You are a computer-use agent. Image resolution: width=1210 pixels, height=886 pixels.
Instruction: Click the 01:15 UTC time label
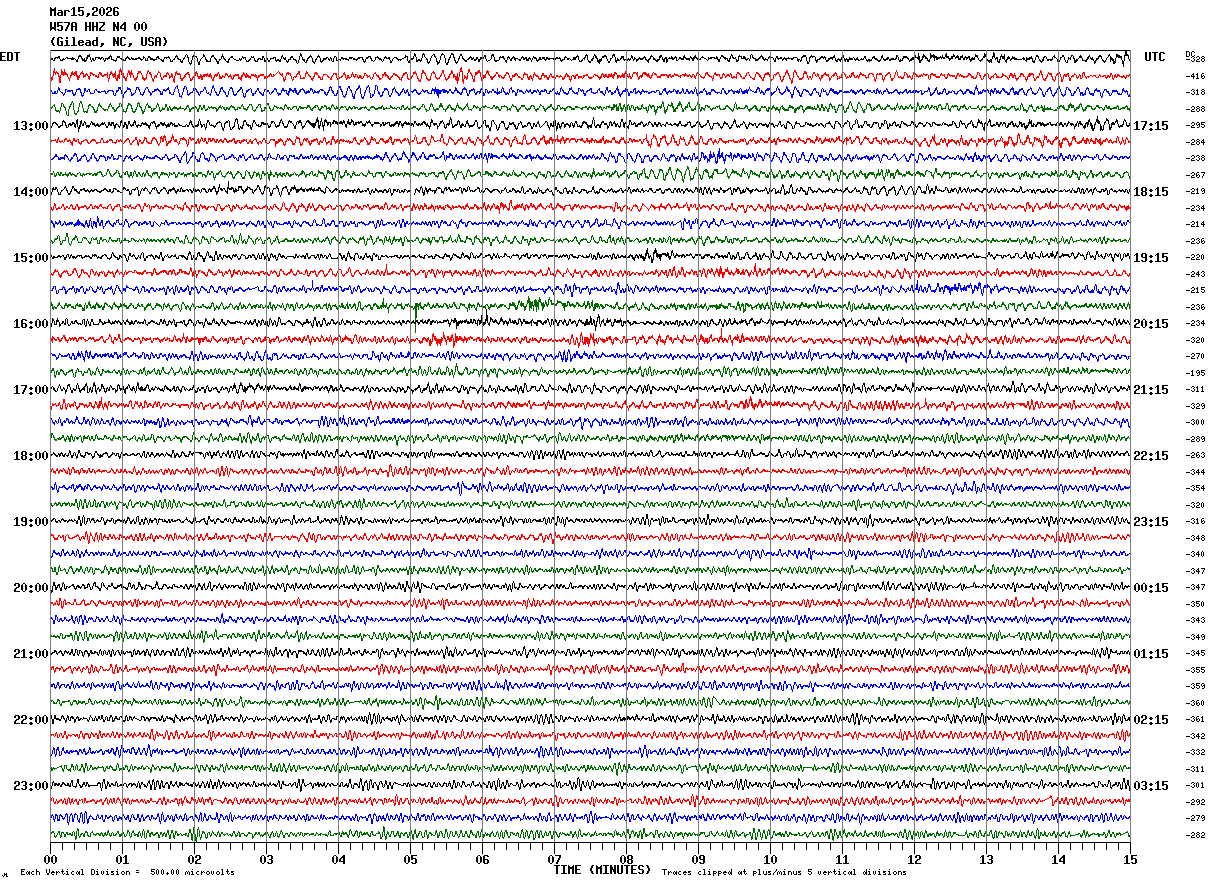point(1151,654)
